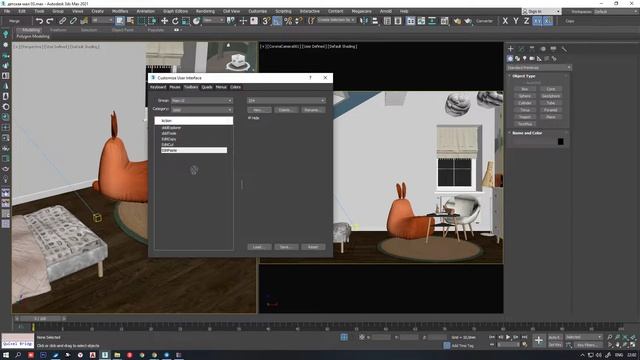
Task: Click the Render Setup teapot icon
Action: point(457,21)
